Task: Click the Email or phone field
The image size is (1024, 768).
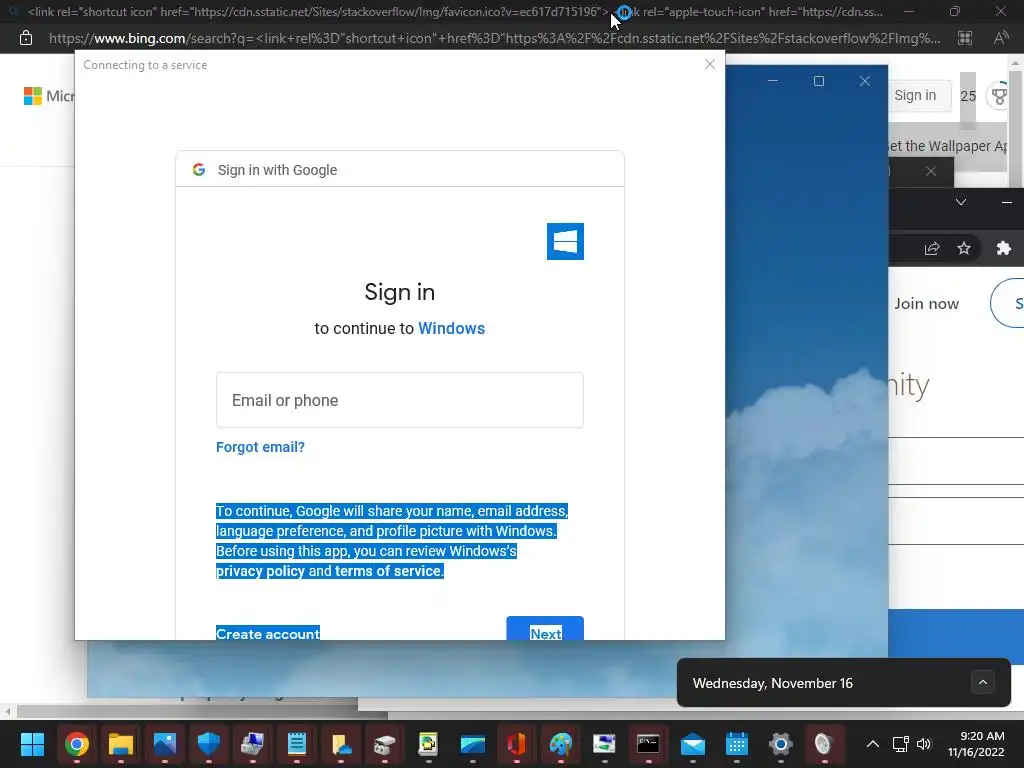Action: point(400,400)
